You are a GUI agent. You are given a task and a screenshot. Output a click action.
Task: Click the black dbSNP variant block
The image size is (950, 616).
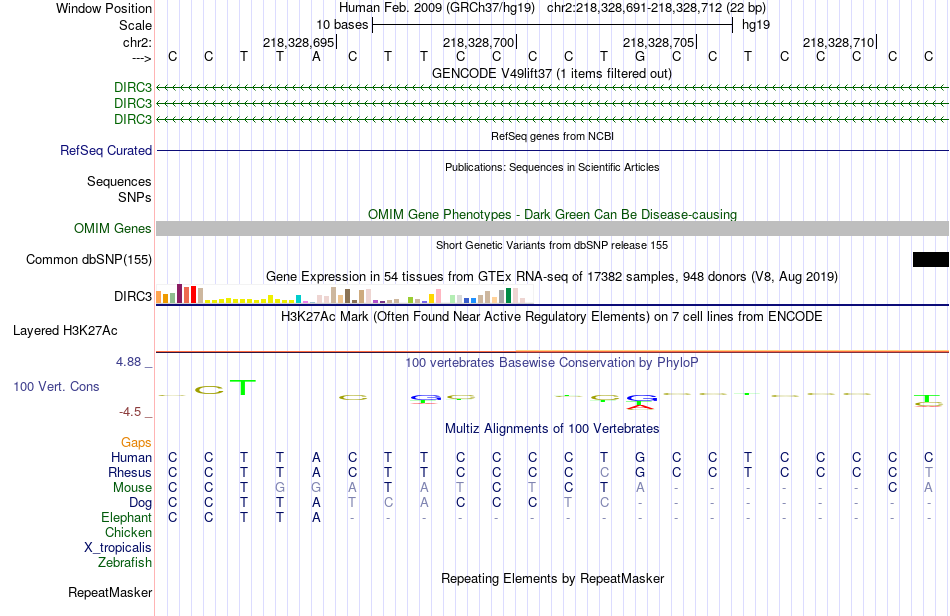pyautogui.click(x=931, y=259)
